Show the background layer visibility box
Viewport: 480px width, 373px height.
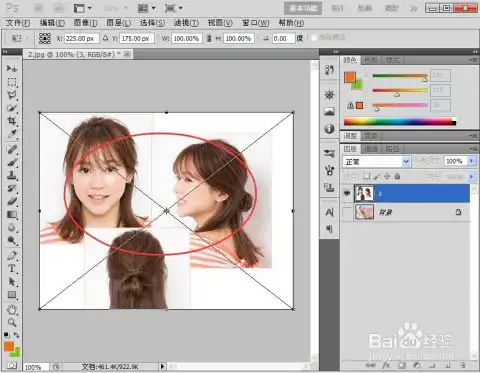pyautogui.click(x=347, y=212)
